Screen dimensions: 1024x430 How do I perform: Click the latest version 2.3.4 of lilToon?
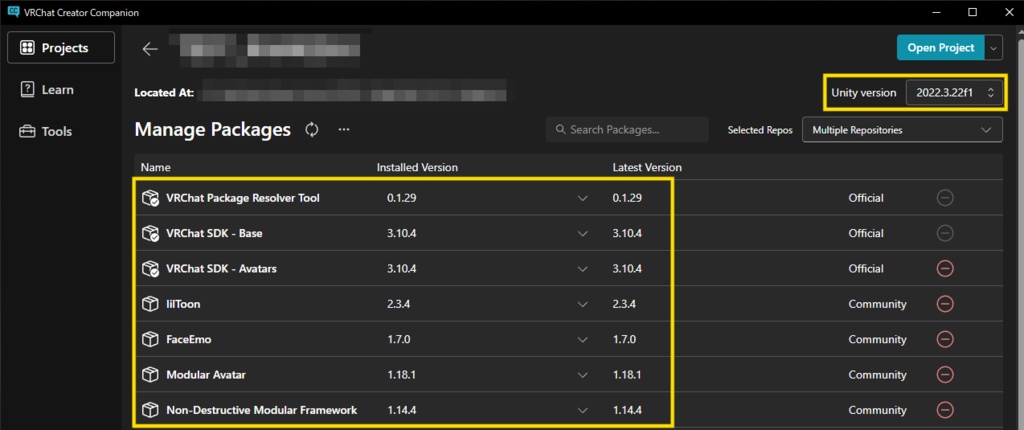click(624, 304)
